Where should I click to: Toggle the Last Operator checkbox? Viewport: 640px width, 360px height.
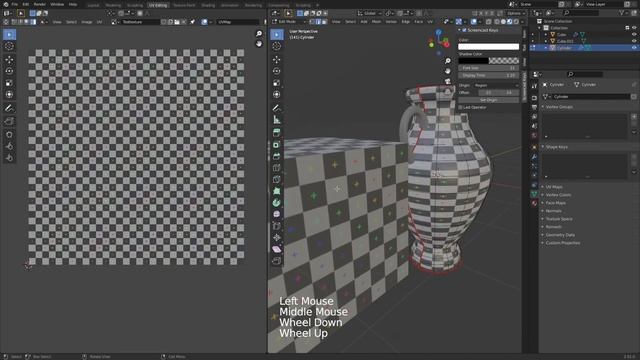click(460, 107)
